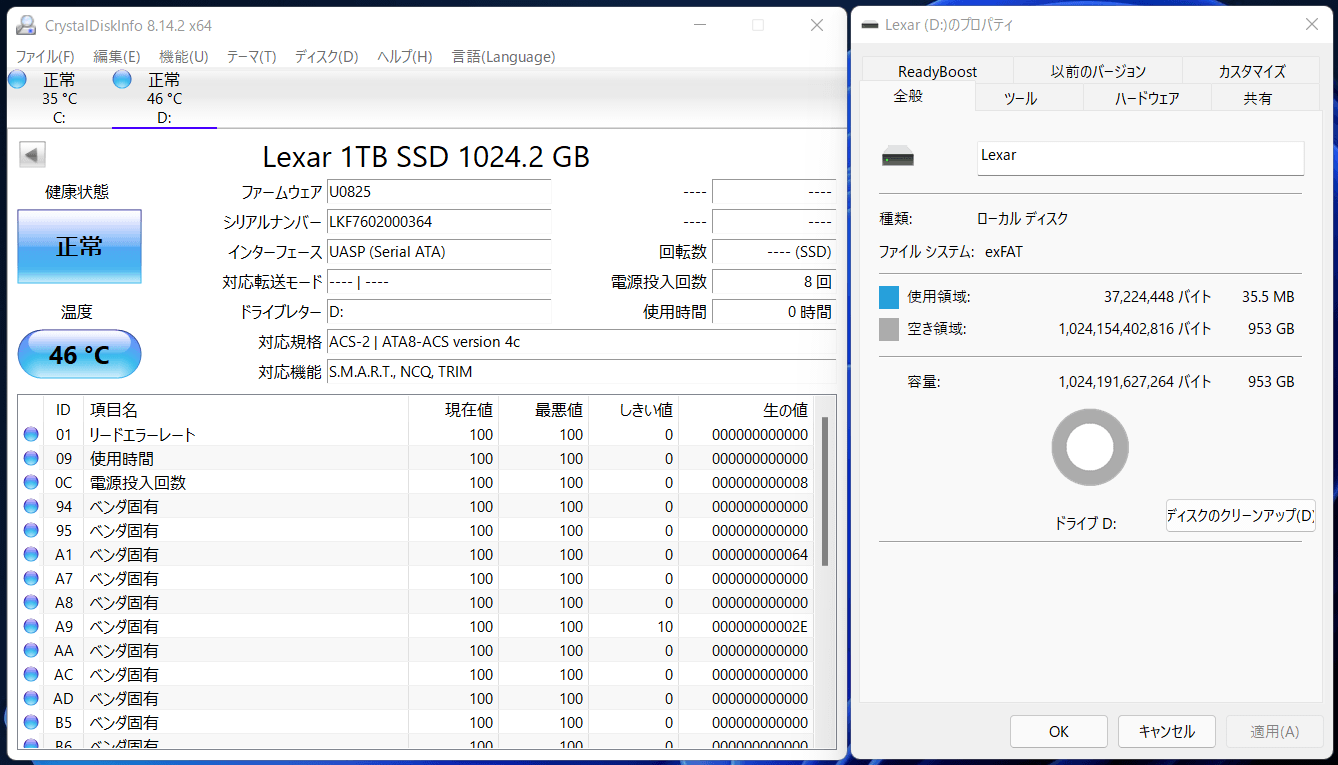Click the drive icon in Lexar properties dialog
This screenshot has height=765, width=1338.
[897, 157]
